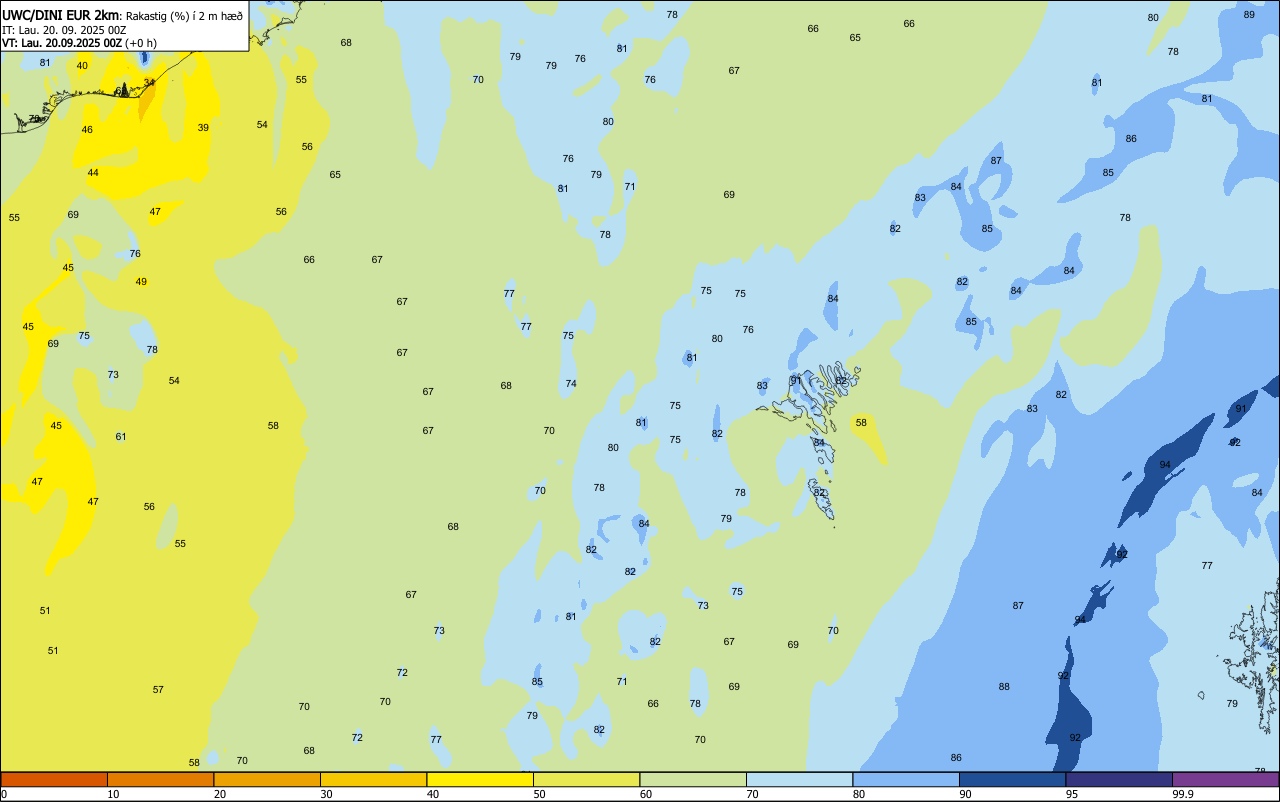Pick the pale yellow 50–60 legend swatch
Viewport: 1280px width, 802px height.
pyautogui.click(x=586, y=779)
